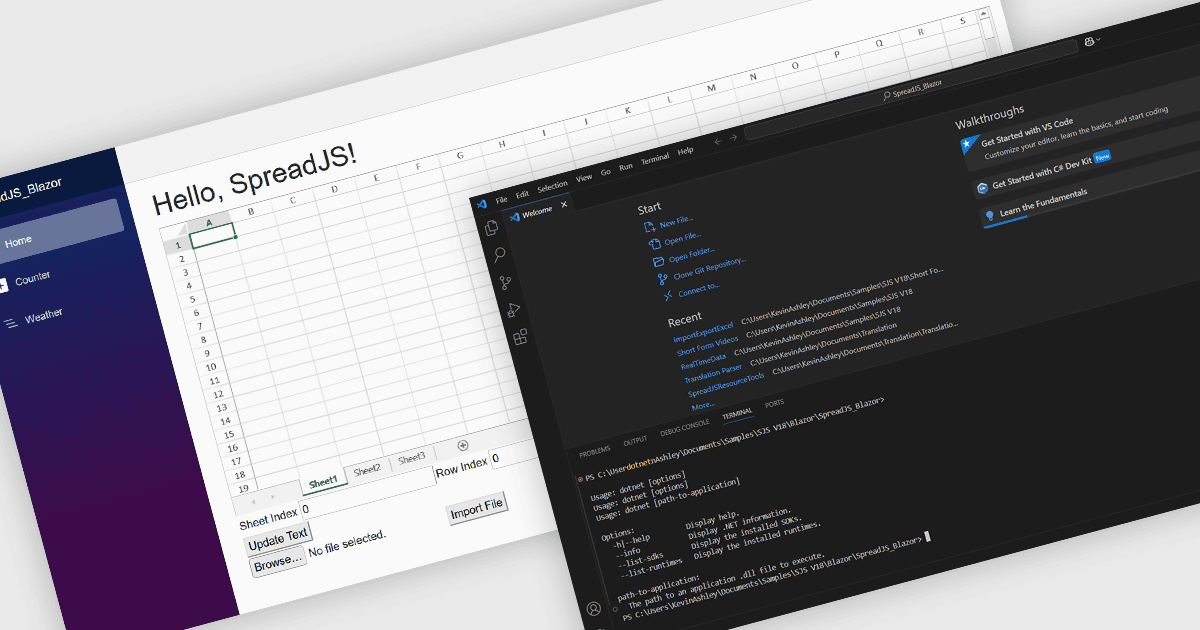Click the Row Index input field
Viewport: 1200px width, 630px height.
coord(513,456)
